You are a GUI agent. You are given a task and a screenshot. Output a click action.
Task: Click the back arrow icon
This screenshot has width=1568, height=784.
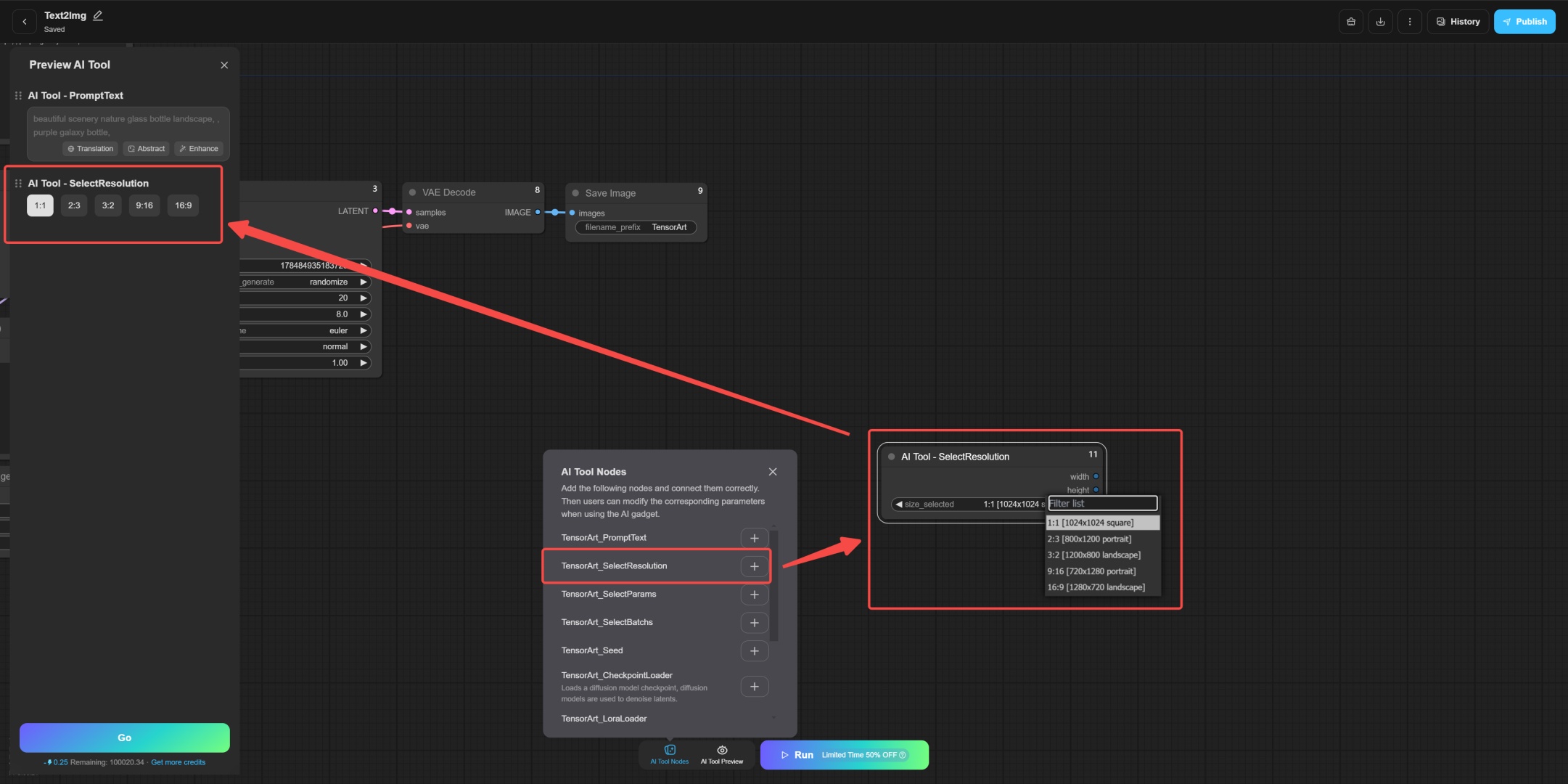pyautogui.click(x=25, y=22)
